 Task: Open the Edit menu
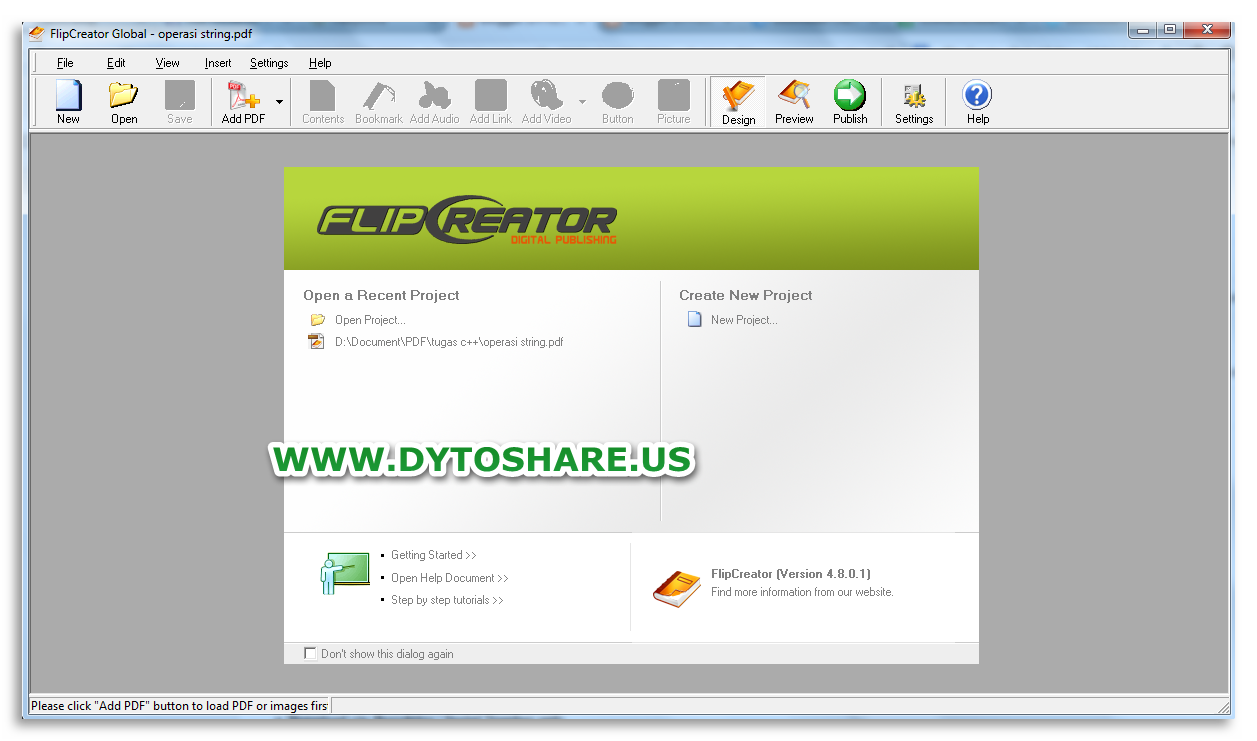pos(116,63)
